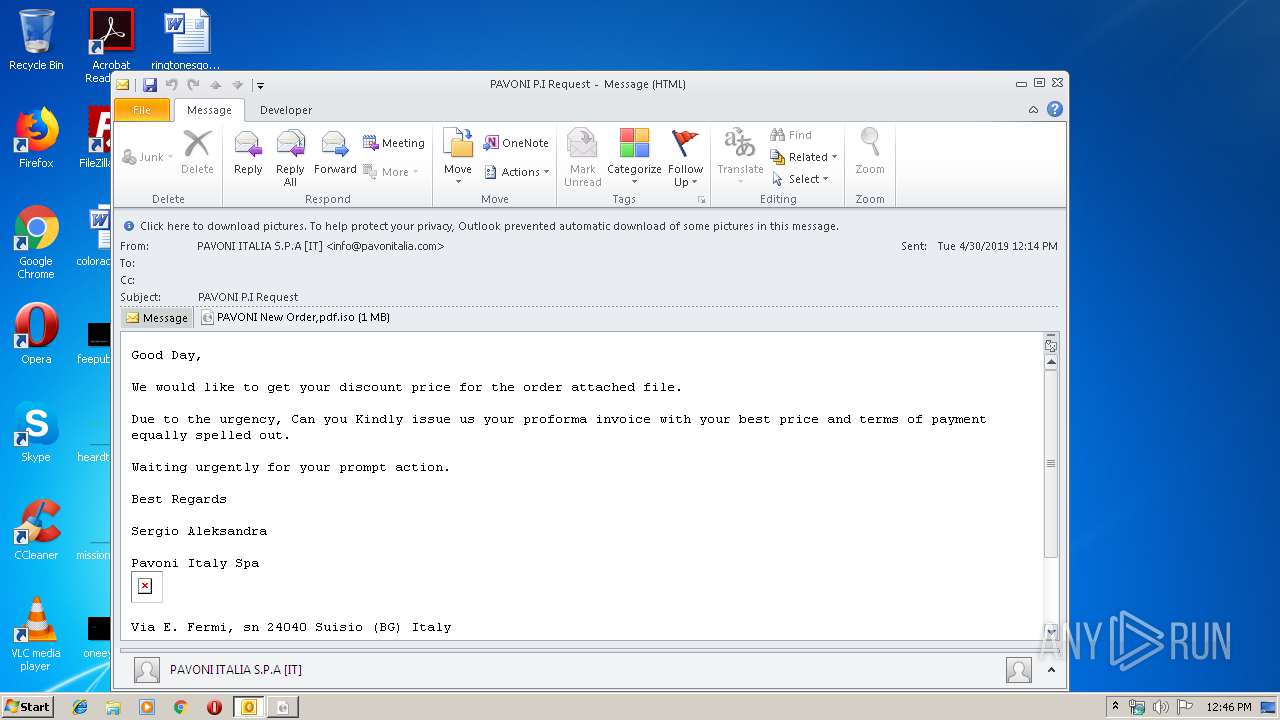Click the message body scrollbar thumb
This screenshot has height=720, width=1280.
click(x=1051, y=464)
